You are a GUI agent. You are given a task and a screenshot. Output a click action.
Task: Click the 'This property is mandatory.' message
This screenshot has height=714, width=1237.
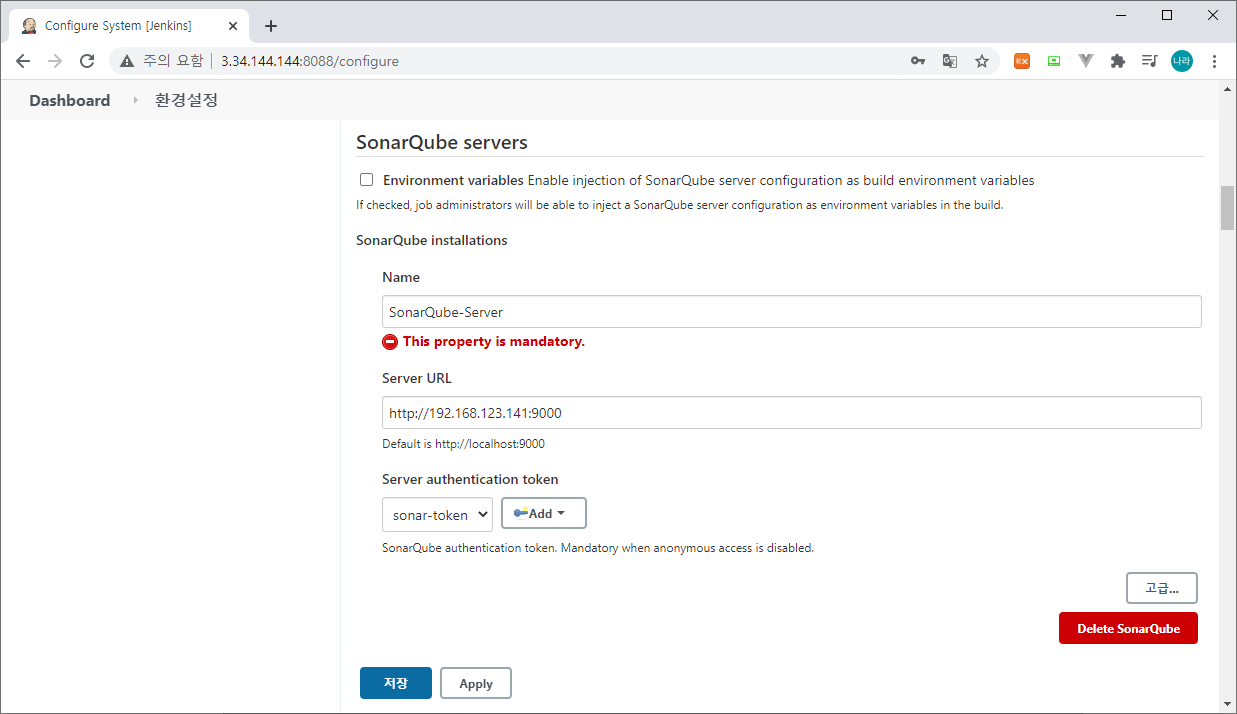pos(494,342)
